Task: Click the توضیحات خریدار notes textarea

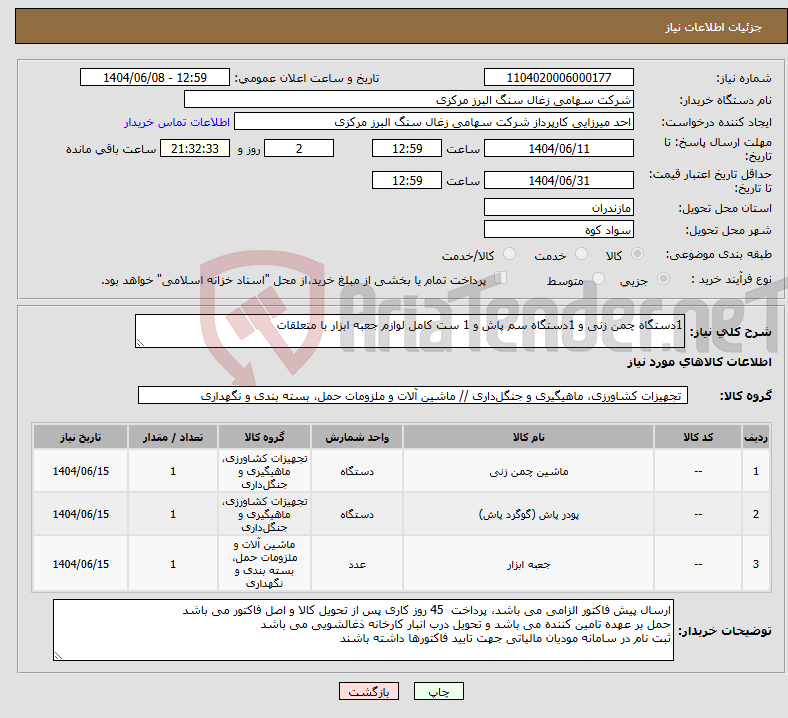Action: (363, 630)
